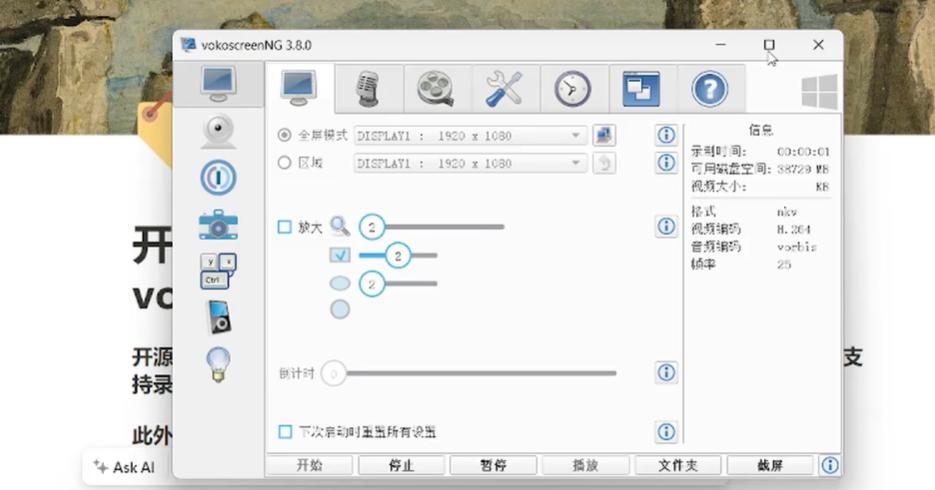
Task: Uncheck the checked box under 放大
Action: [x=340, y=255]
